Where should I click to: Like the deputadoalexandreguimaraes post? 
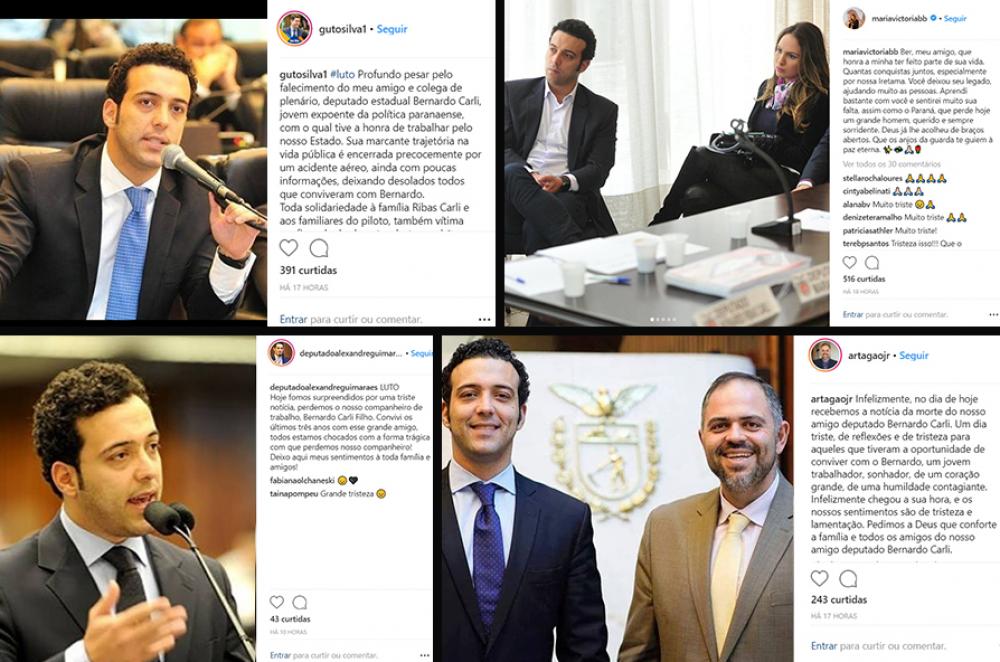pyautogui.click(x=277, y=602)
